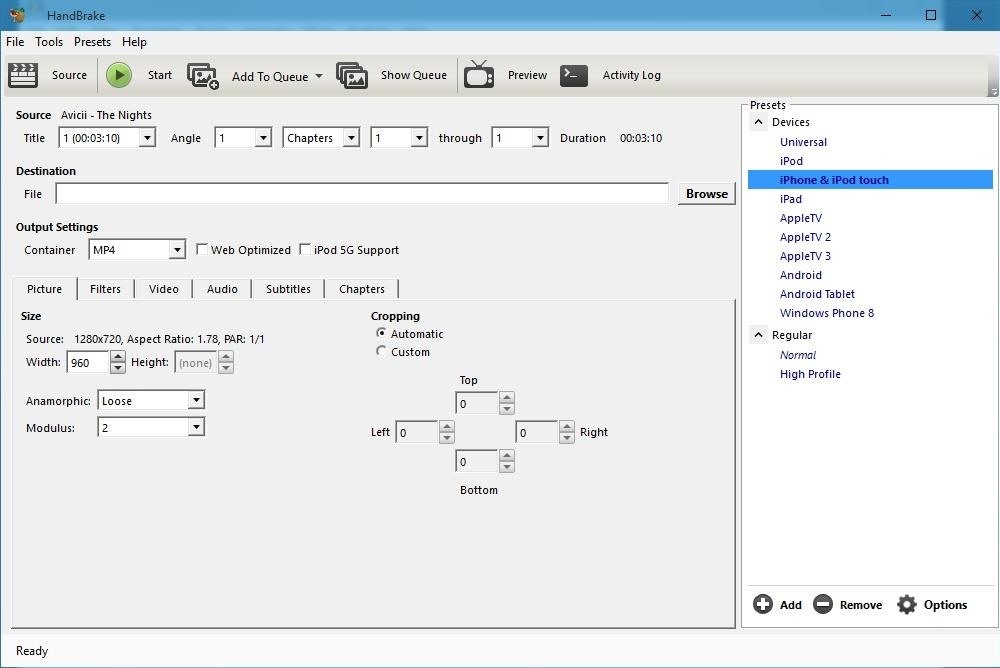Open the Help menu
Viewport: 1000px width, 668px height.
tap(135, 41)
